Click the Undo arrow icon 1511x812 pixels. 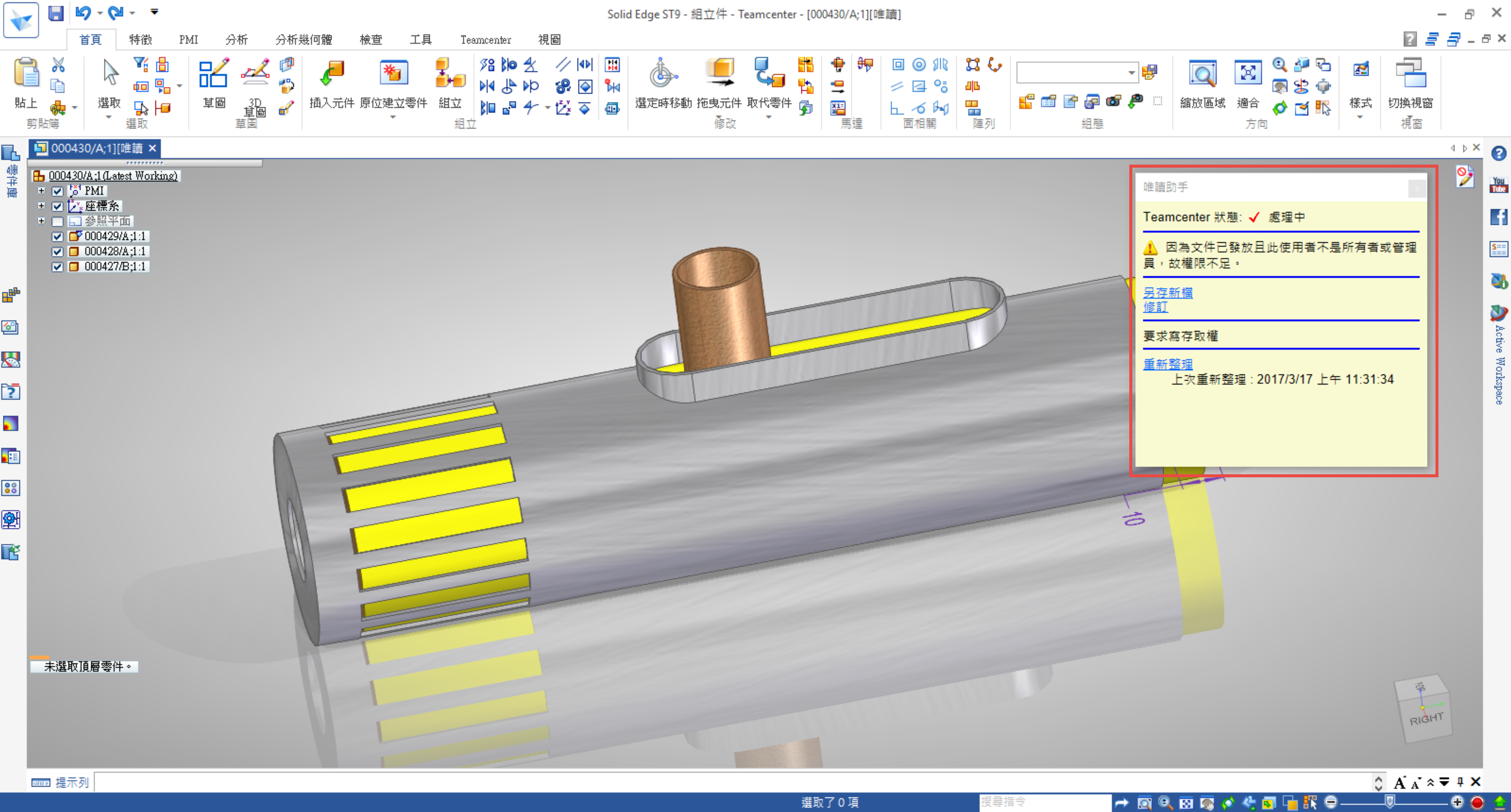click(x=83, y=13)
